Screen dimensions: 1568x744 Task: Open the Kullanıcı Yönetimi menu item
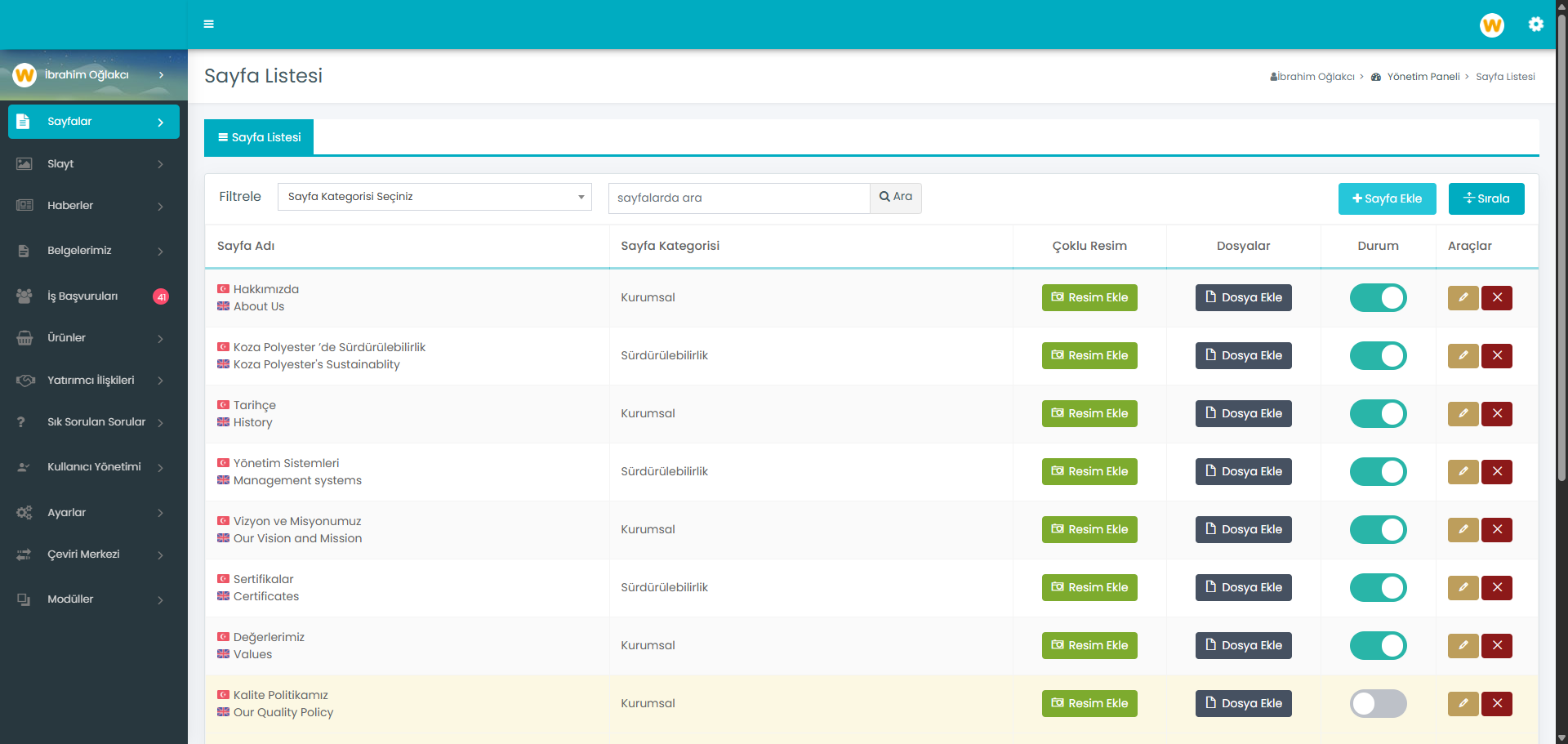tap(94, 467)
